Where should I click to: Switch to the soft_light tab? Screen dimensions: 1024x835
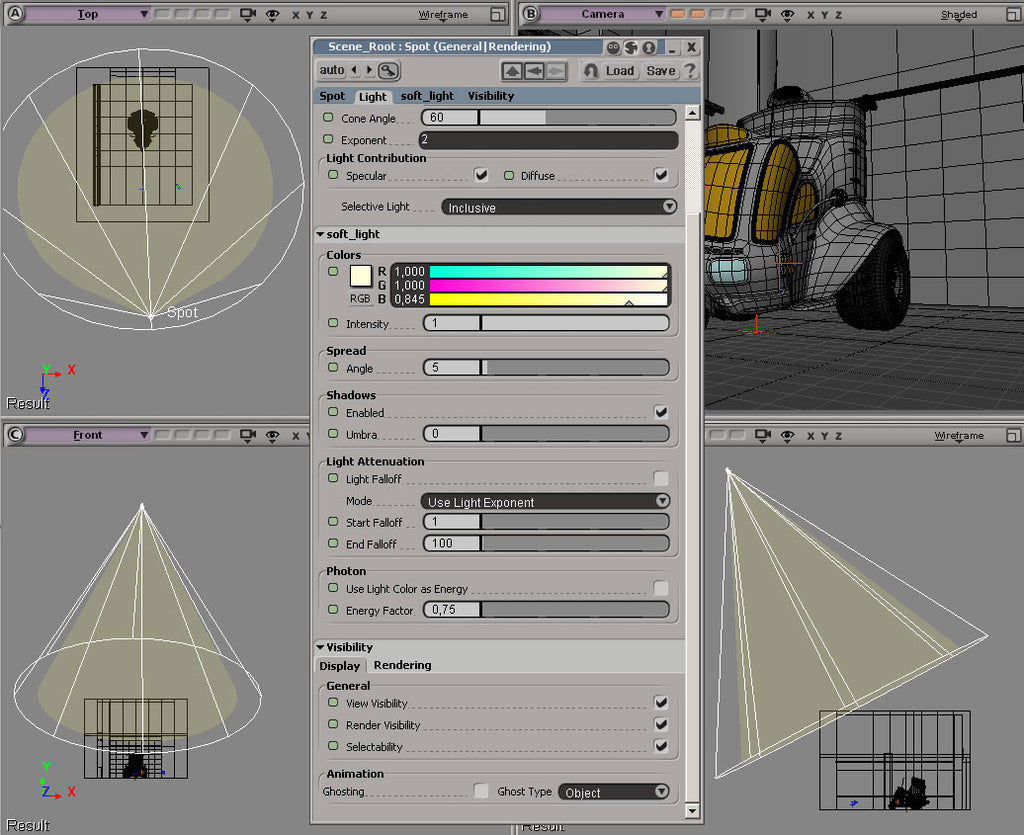[427, 96]
